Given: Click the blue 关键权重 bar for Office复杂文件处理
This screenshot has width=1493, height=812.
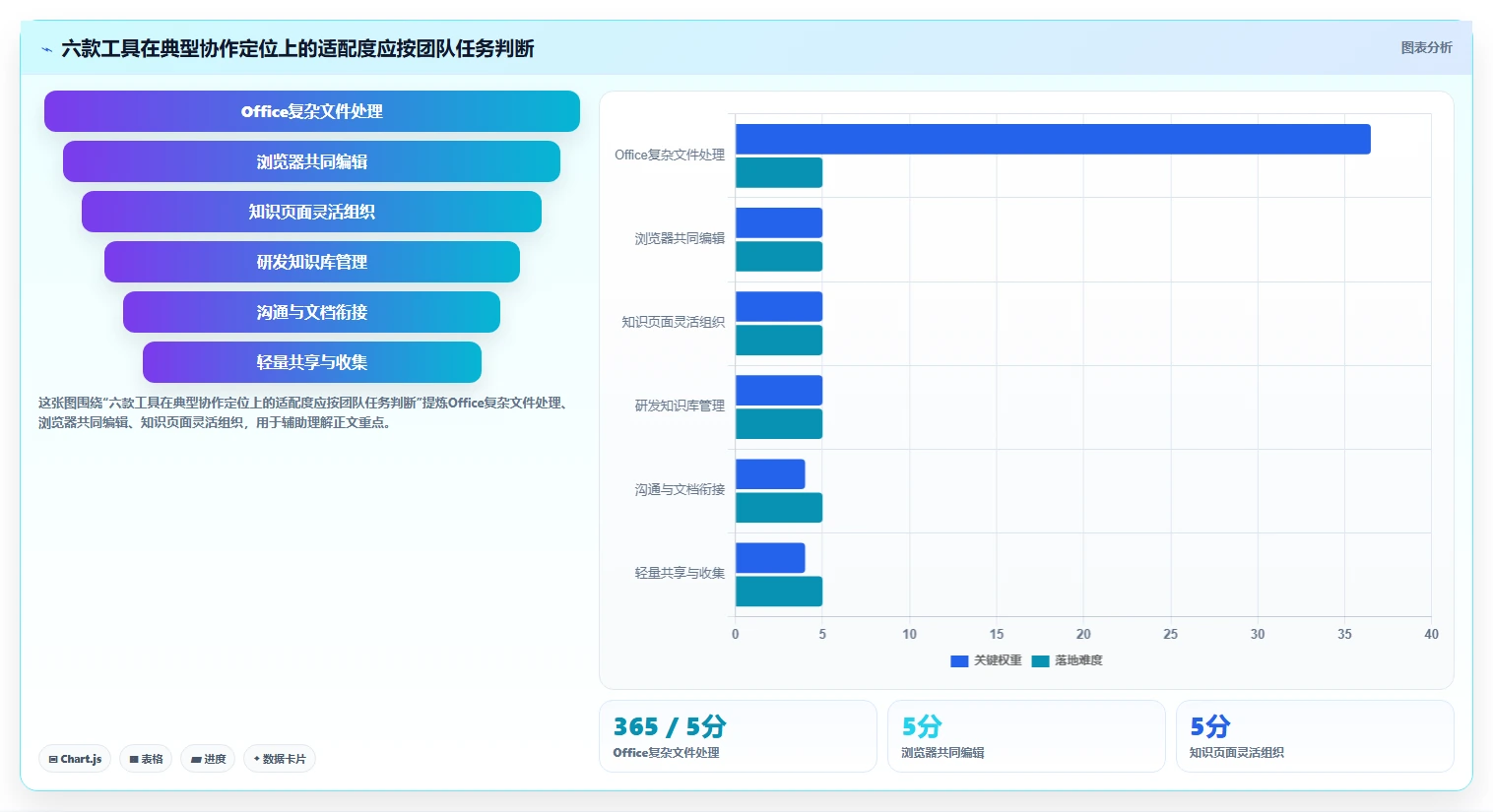Looking at the screenshot, I should click(x=1053, y=139).
